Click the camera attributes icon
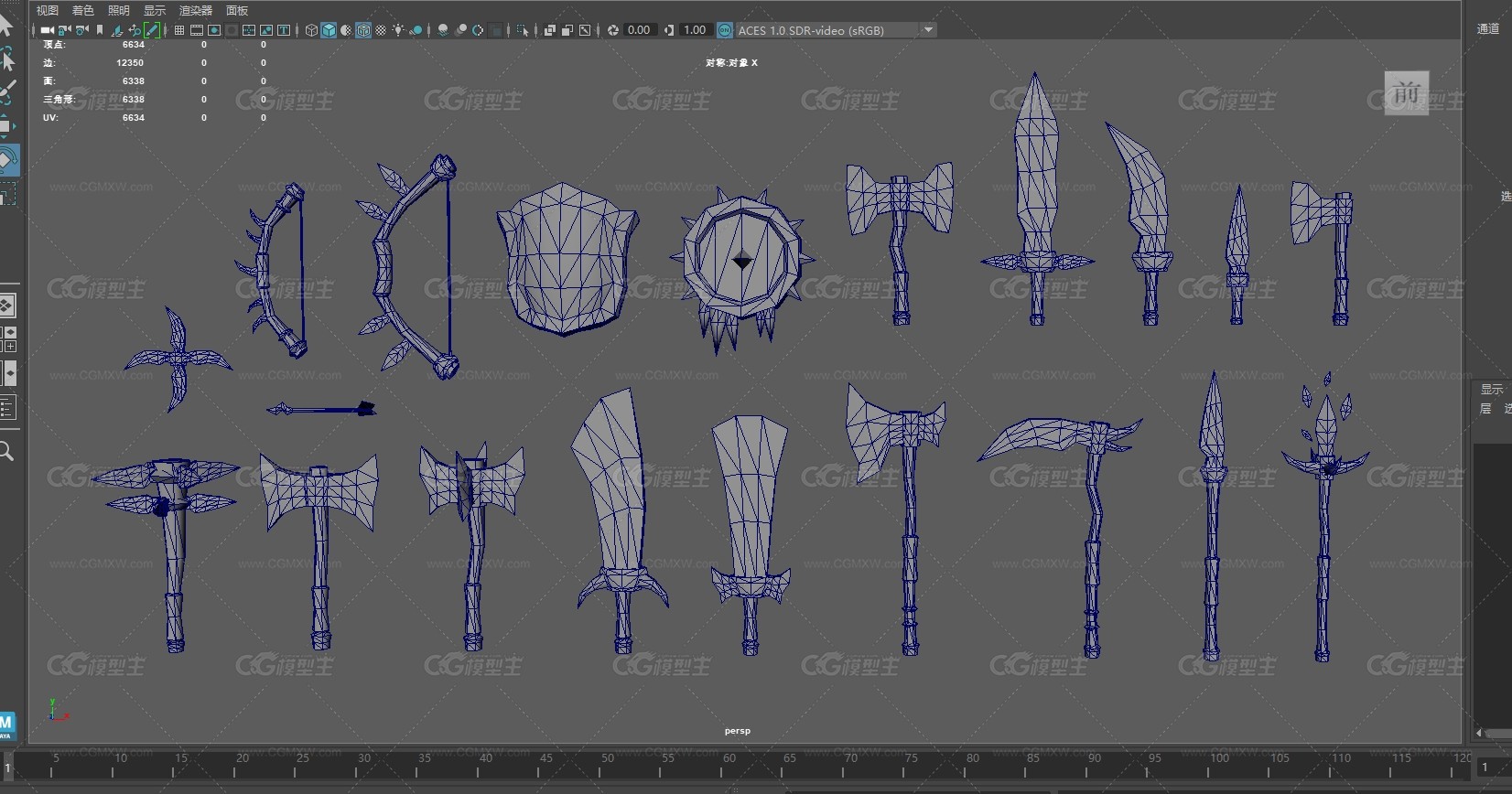Image resolution: width=1512 pixels, height=794 pixels. [x=81, y=30]
